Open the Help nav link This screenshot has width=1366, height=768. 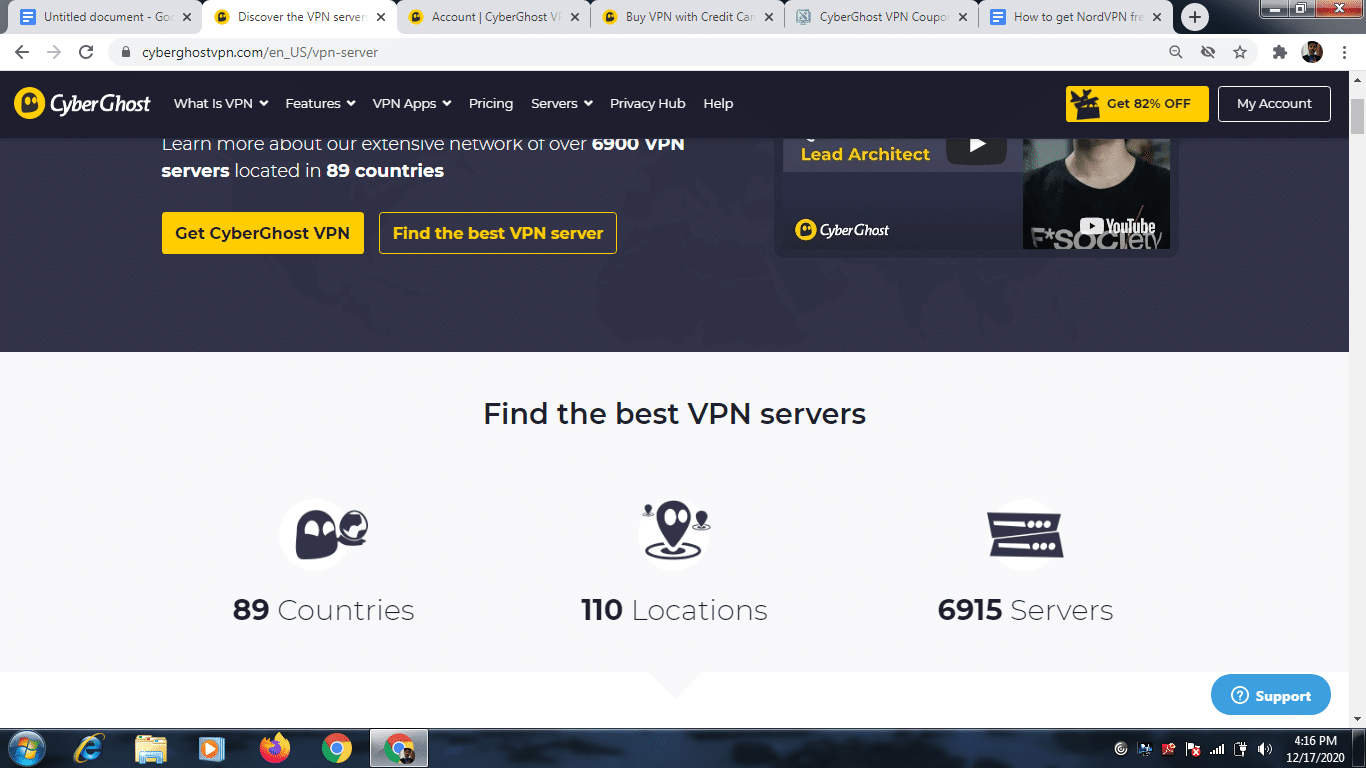click(718, 103)
